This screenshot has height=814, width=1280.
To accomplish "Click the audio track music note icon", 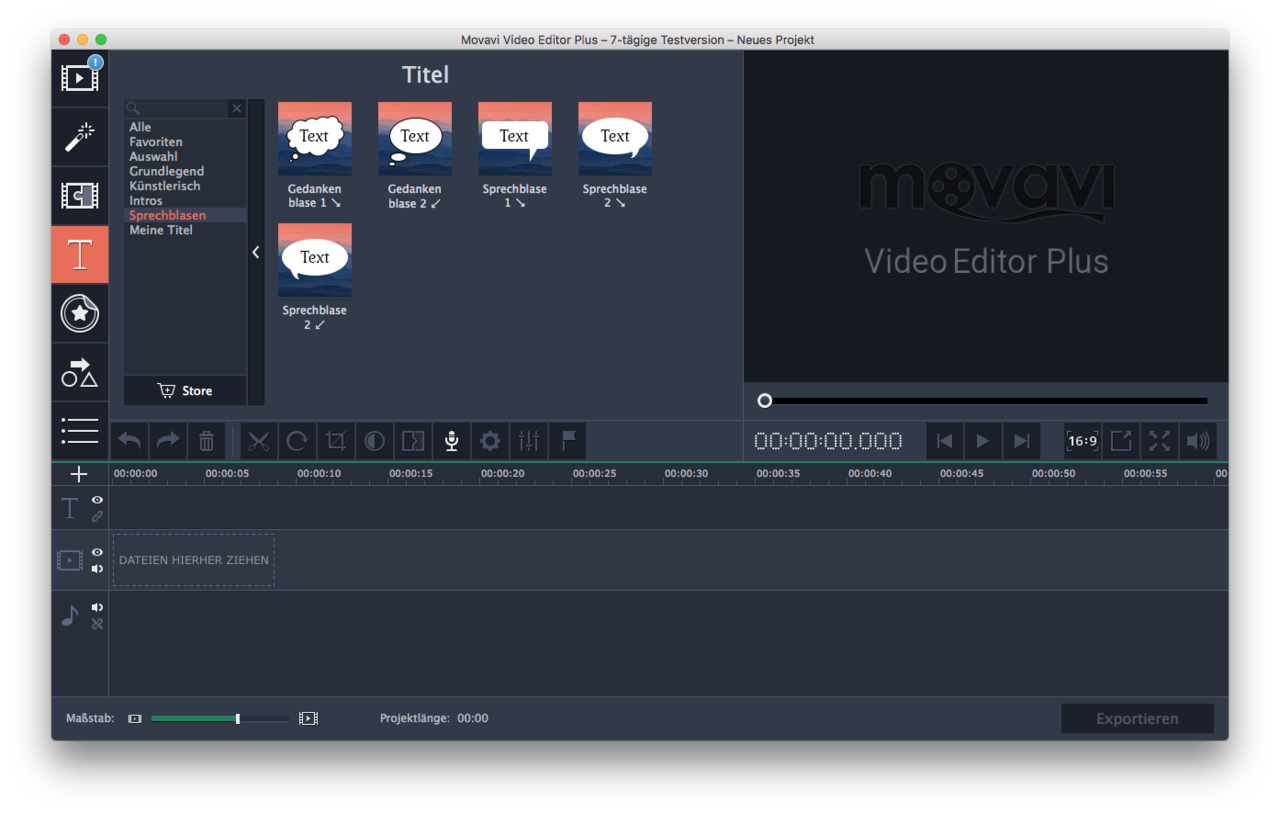I will coord(69,616).
